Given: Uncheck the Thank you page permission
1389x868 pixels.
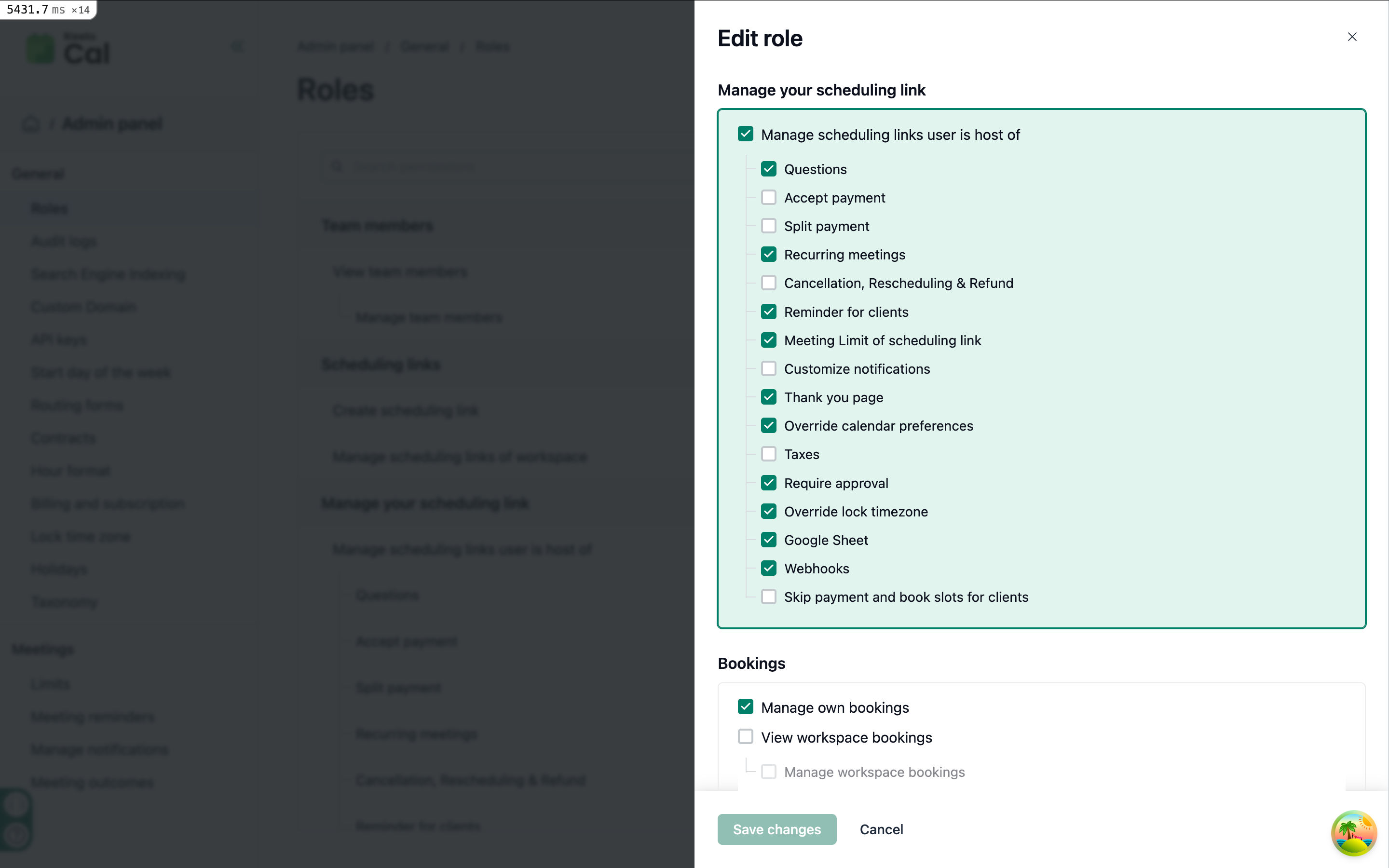Looking at the screenshot, I should click(769, 397).
